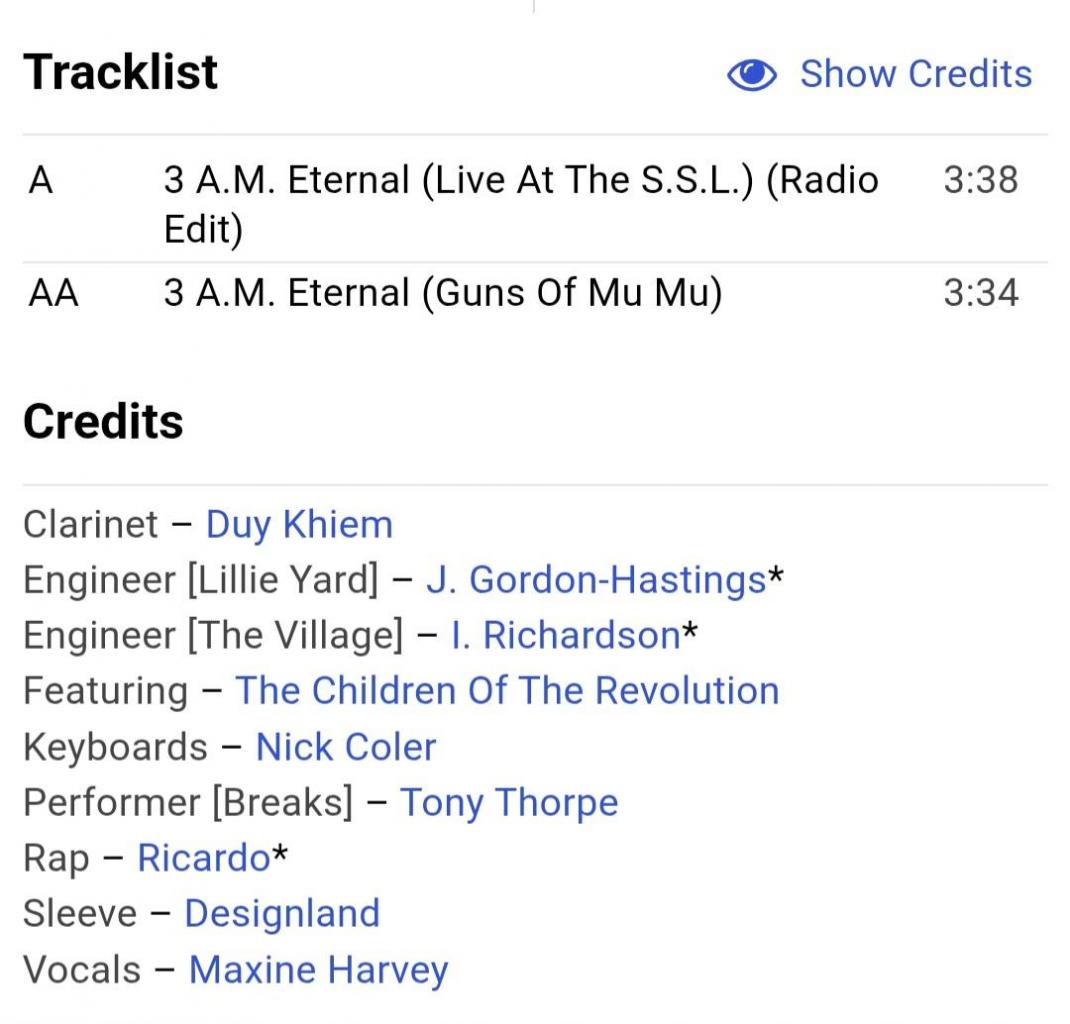
Task: Click the A track position label
Action: coord(41,180)
